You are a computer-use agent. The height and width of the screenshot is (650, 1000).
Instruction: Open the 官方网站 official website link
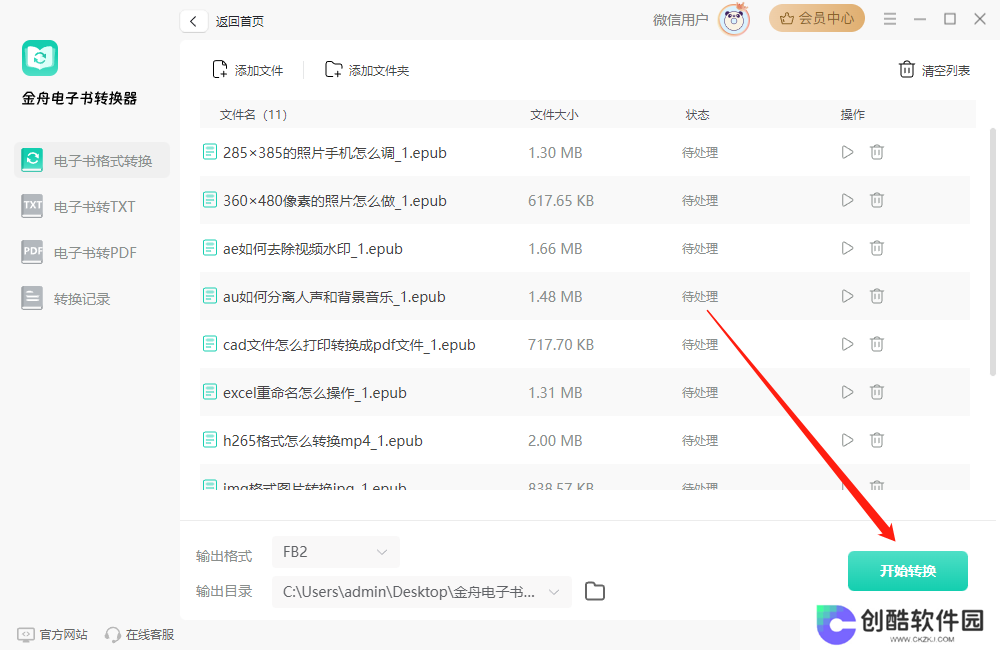(52, 635)
